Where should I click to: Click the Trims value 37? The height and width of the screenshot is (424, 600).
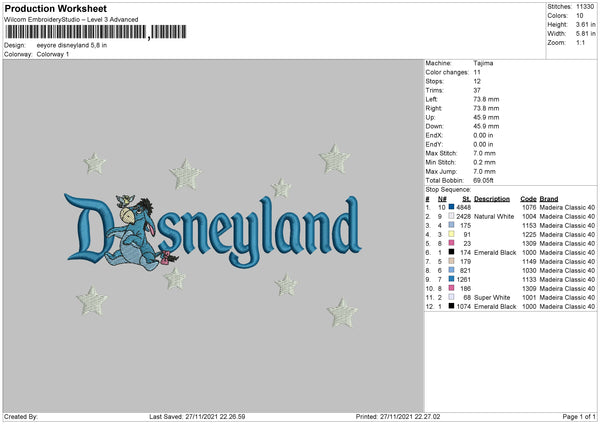coord(477,90)
